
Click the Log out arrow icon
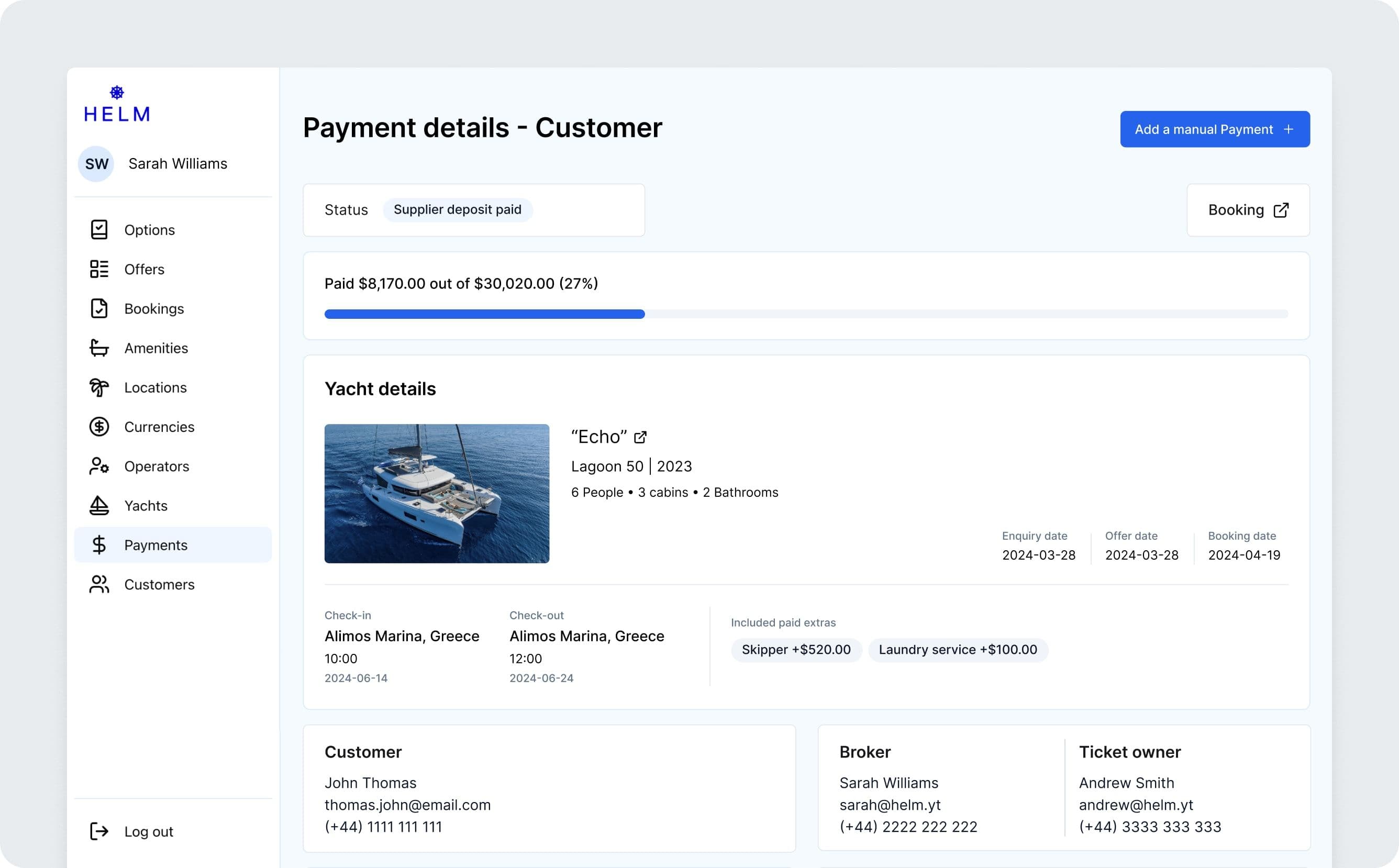click(99, 831)
